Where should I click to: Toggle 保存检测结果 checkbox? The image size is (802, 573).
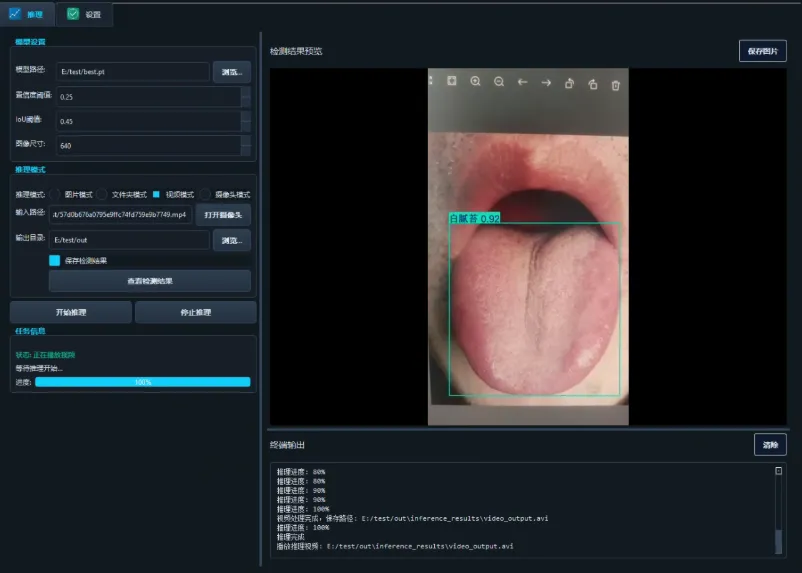[x=55, y=260]
